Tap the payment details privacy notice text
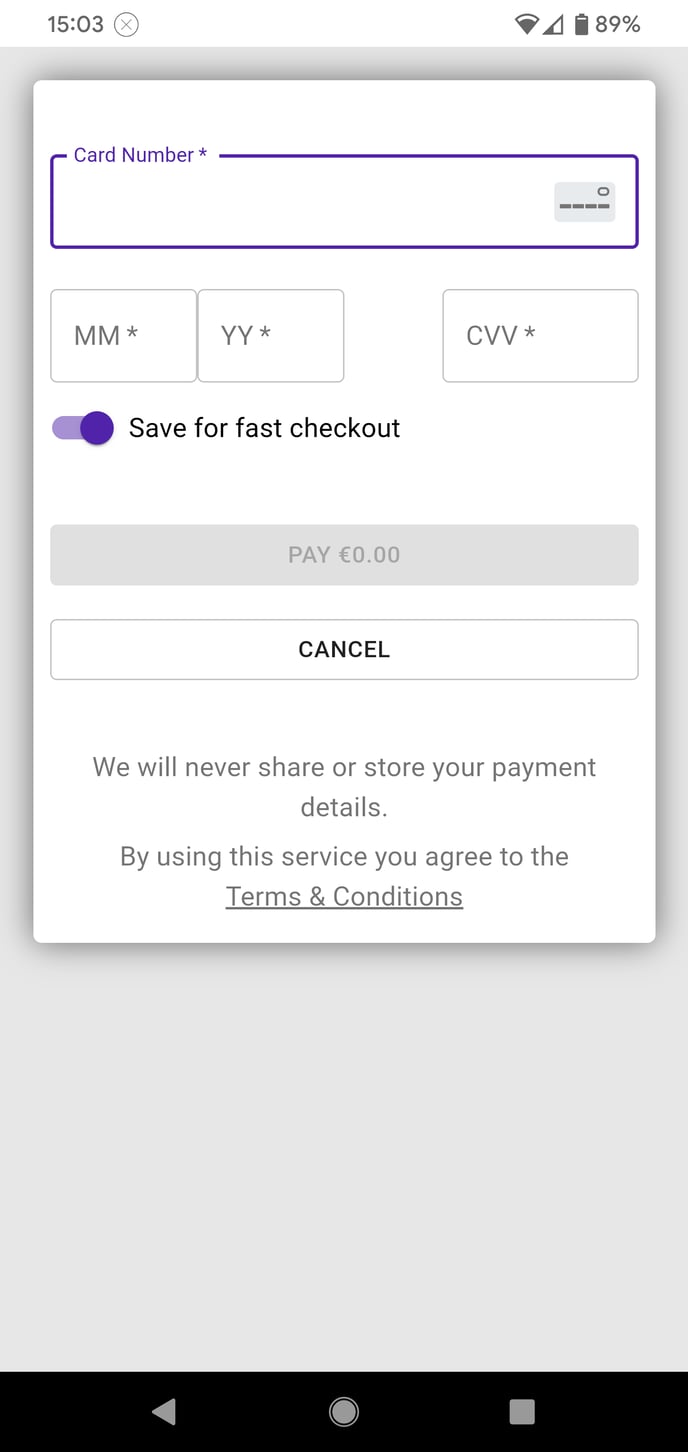This screenshot has width=688, height=1452. [x=344, y=787]
